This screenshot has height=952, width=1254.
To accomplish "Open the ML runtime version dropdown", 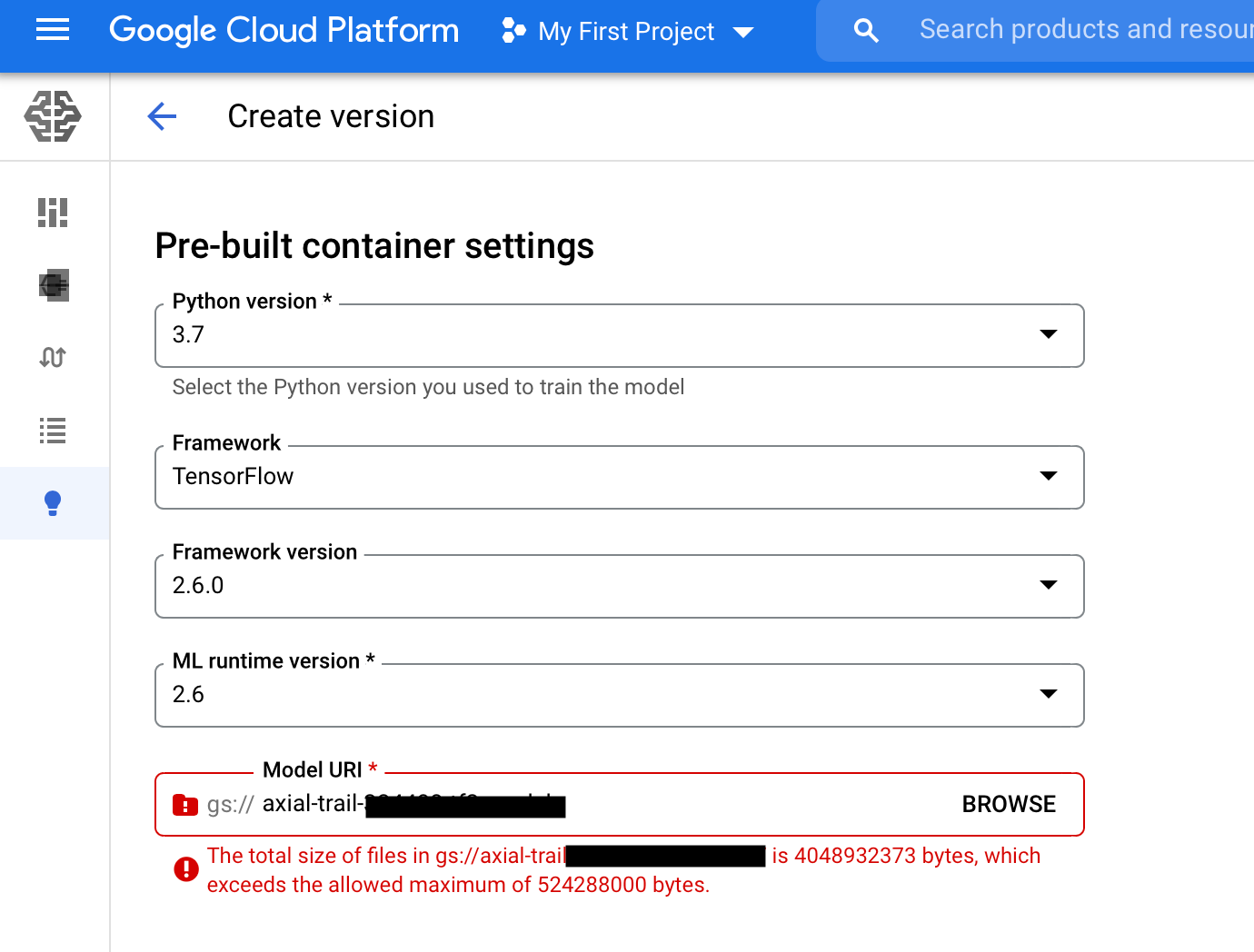I will [619, 695].
